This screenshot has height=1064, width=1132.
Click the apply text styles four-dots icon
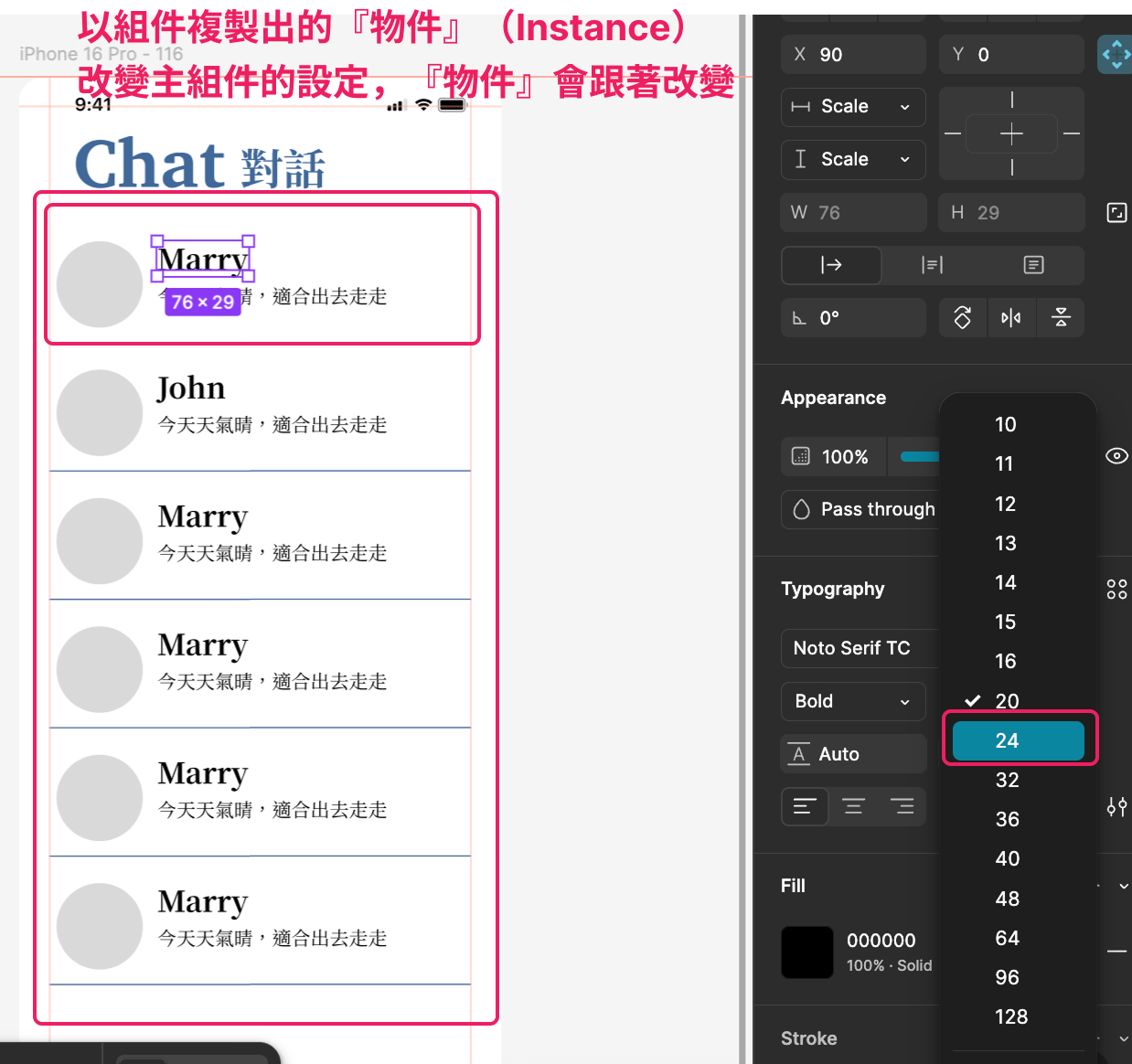[1116, 590]
